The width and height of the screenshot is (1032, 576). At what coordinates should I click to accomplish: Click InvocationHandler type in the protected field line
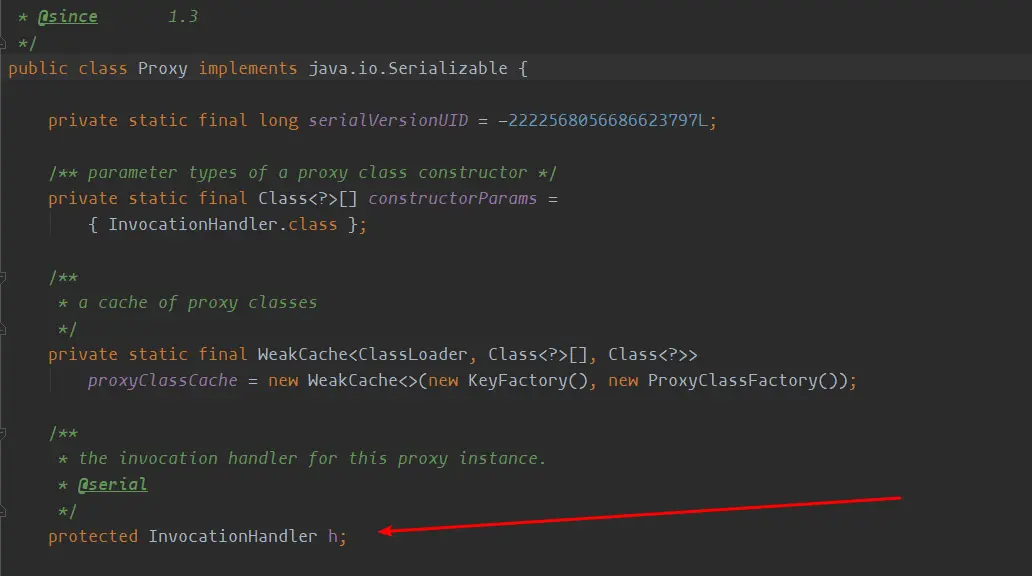232,537
